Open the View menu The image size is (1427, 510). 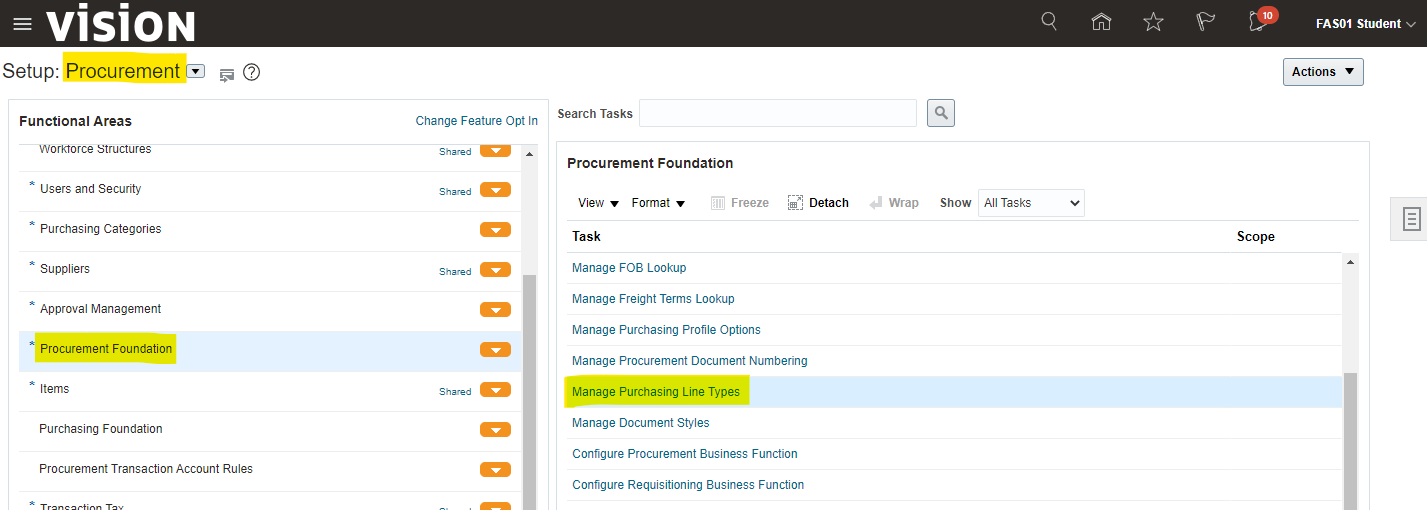pyautogui.click(x=598, y=203)
